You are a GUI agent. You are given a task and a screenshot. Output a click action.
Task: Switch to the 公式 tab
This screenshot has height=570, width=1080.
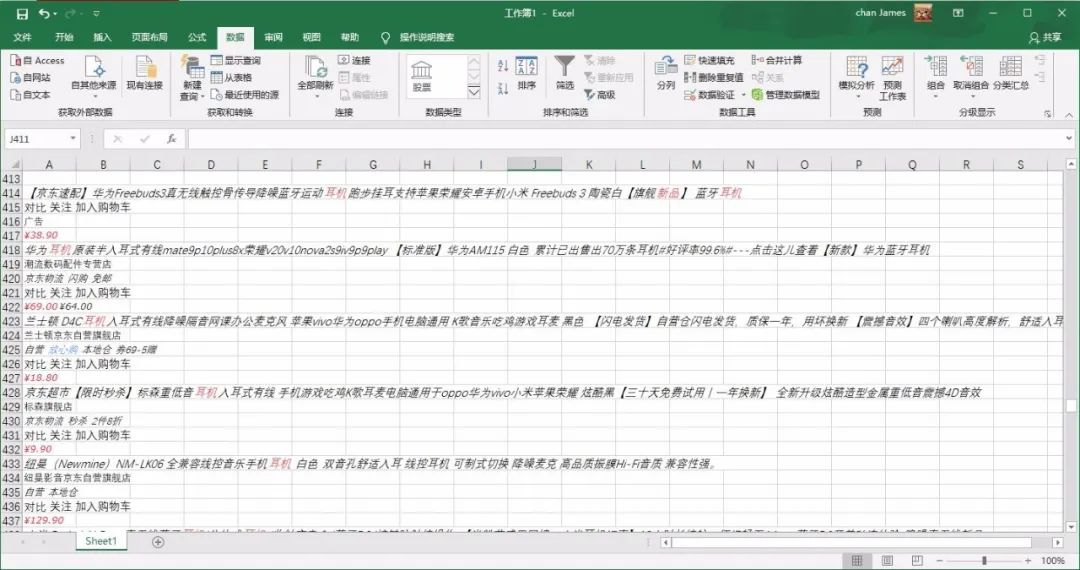pyautogui.click(x=197, y=37)
